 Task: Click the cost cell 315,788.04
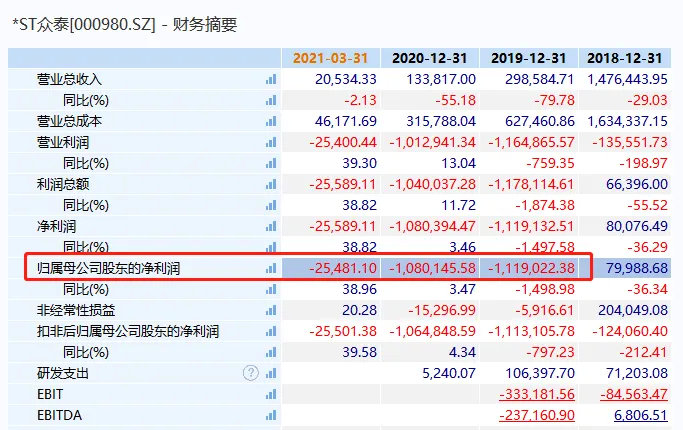tap(441, 121)
